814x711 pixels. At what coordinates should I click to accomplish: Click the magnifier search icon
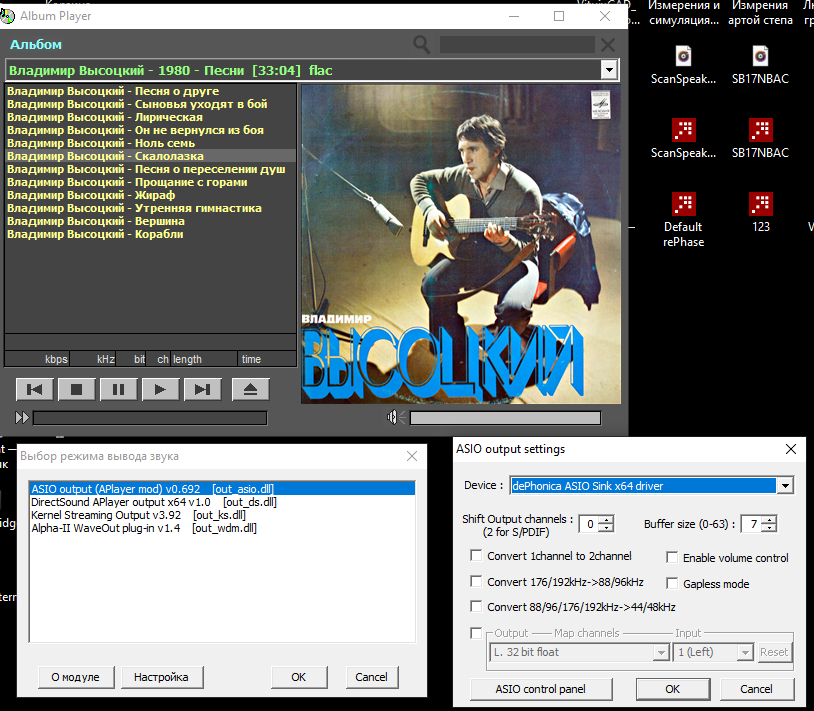tap(421, 45)
